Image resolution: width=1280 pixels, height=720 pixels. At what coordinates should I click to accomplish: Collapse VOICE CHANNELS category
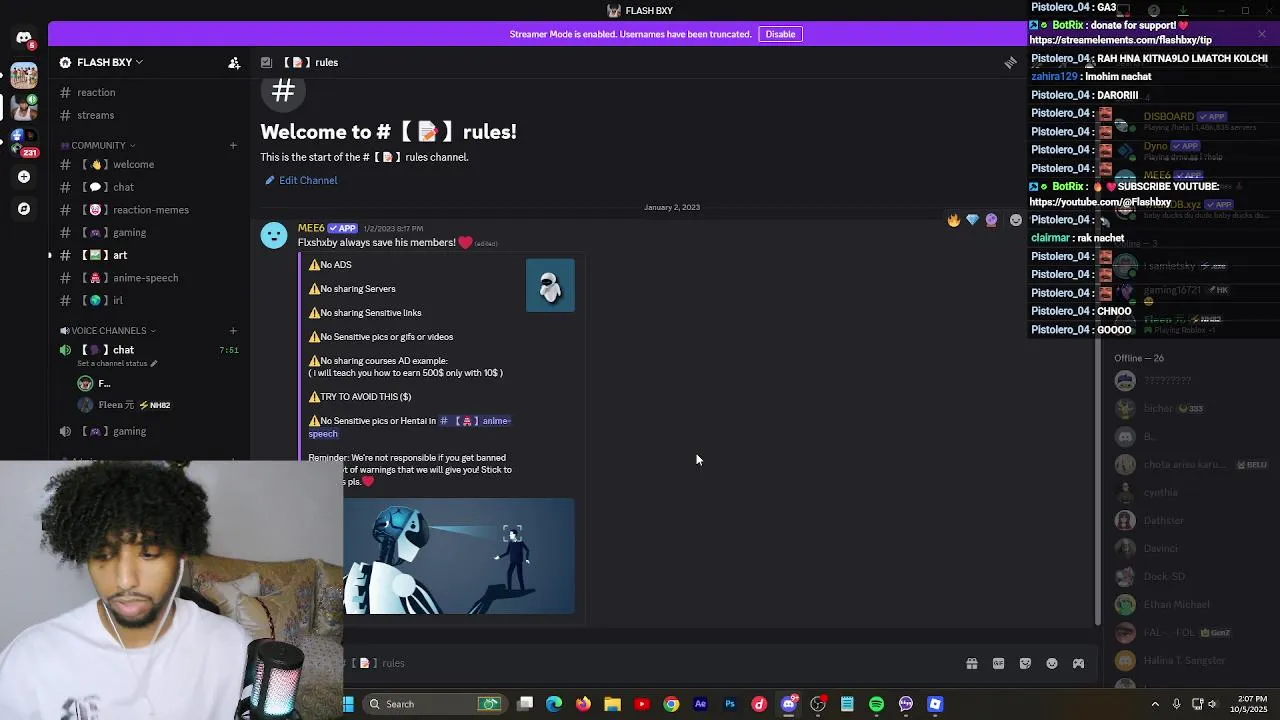(109, 331)
